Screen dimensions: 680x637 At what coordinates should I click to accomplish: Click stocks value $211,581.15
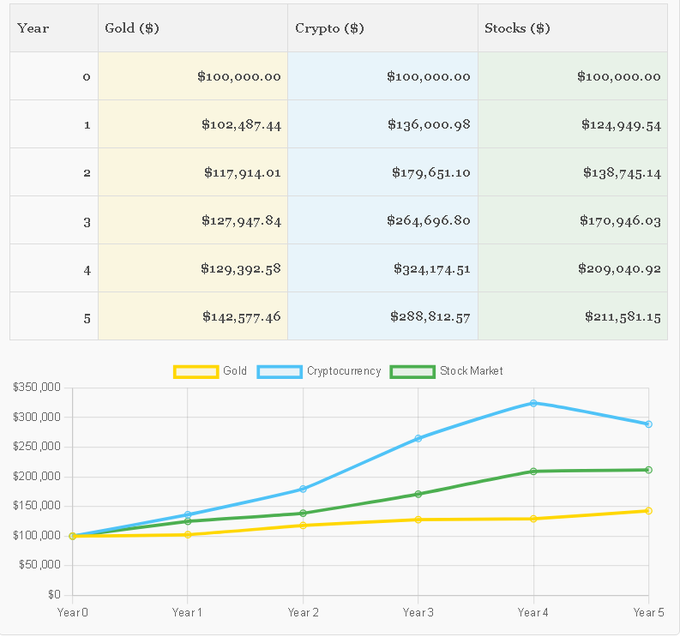pos(623,317)
